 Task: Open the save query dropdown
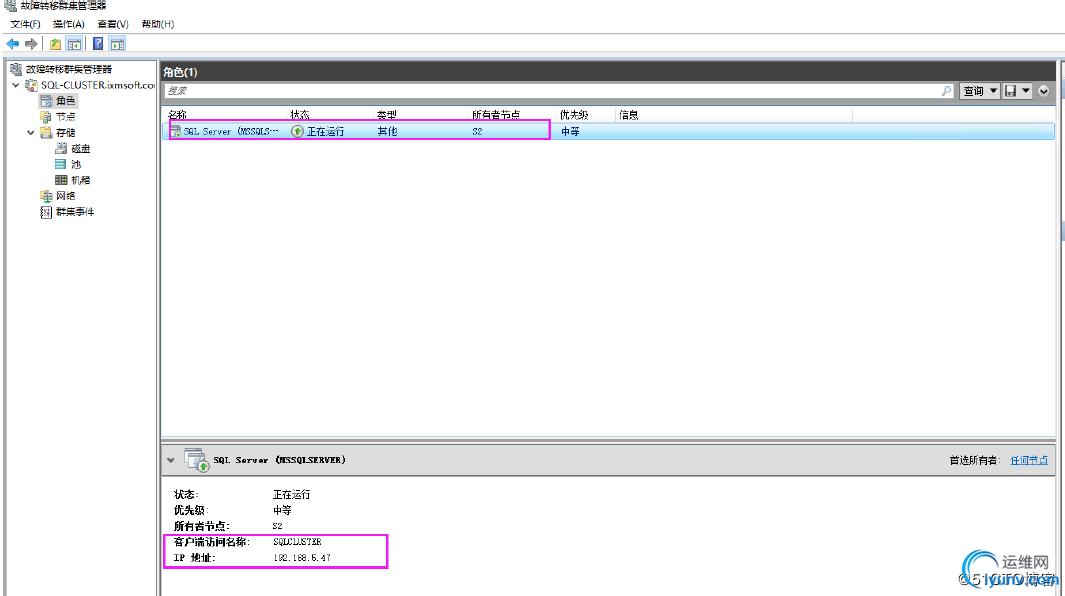click(x=1017, y=91)
